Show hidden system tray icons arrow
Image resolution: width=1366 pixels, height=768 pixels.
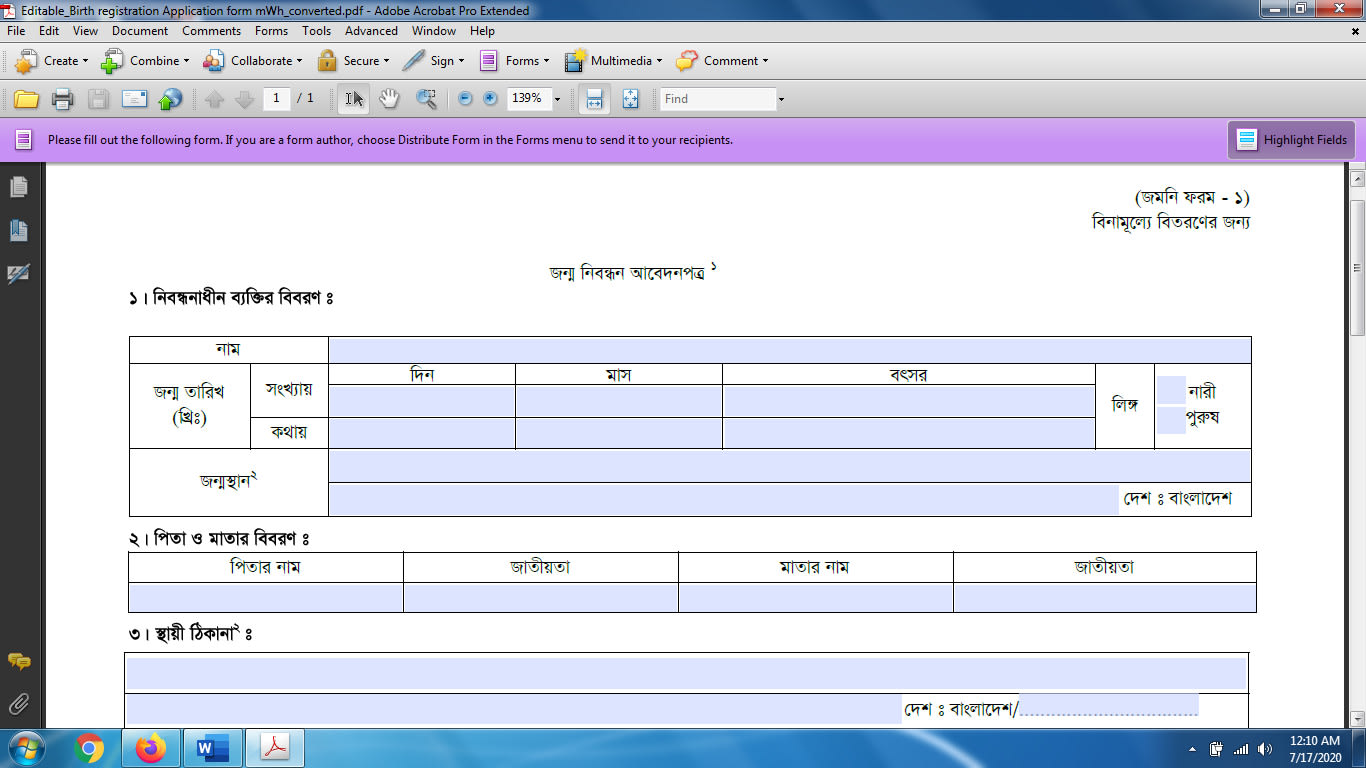tap(1192, 749)
